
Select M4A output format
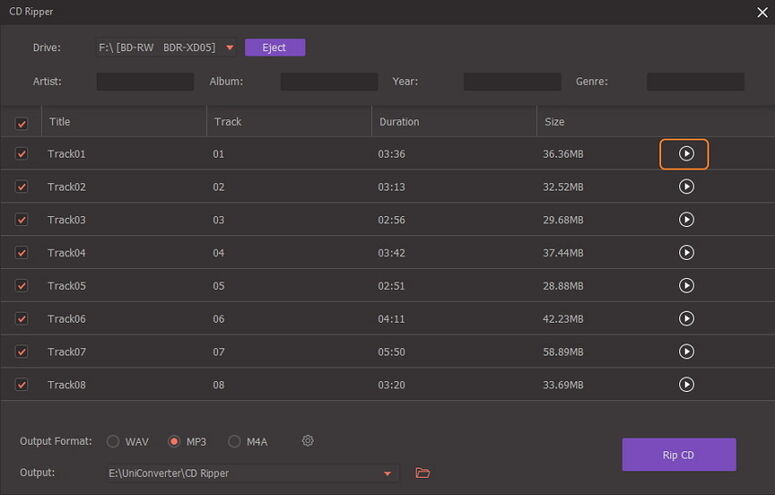(234, 441)
